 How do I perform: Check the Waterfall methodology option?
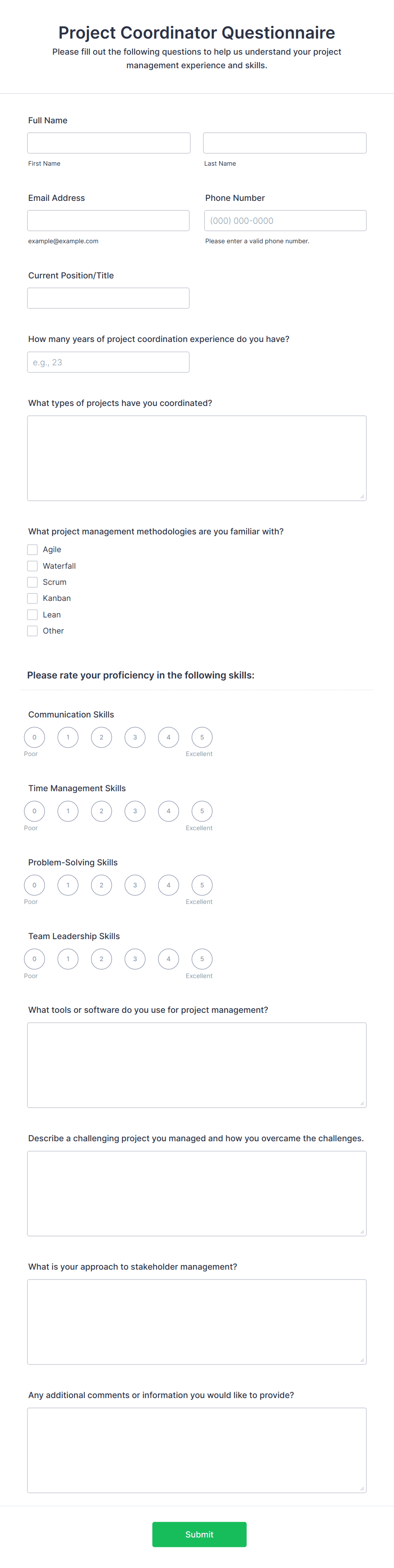[x=32, y=565]
